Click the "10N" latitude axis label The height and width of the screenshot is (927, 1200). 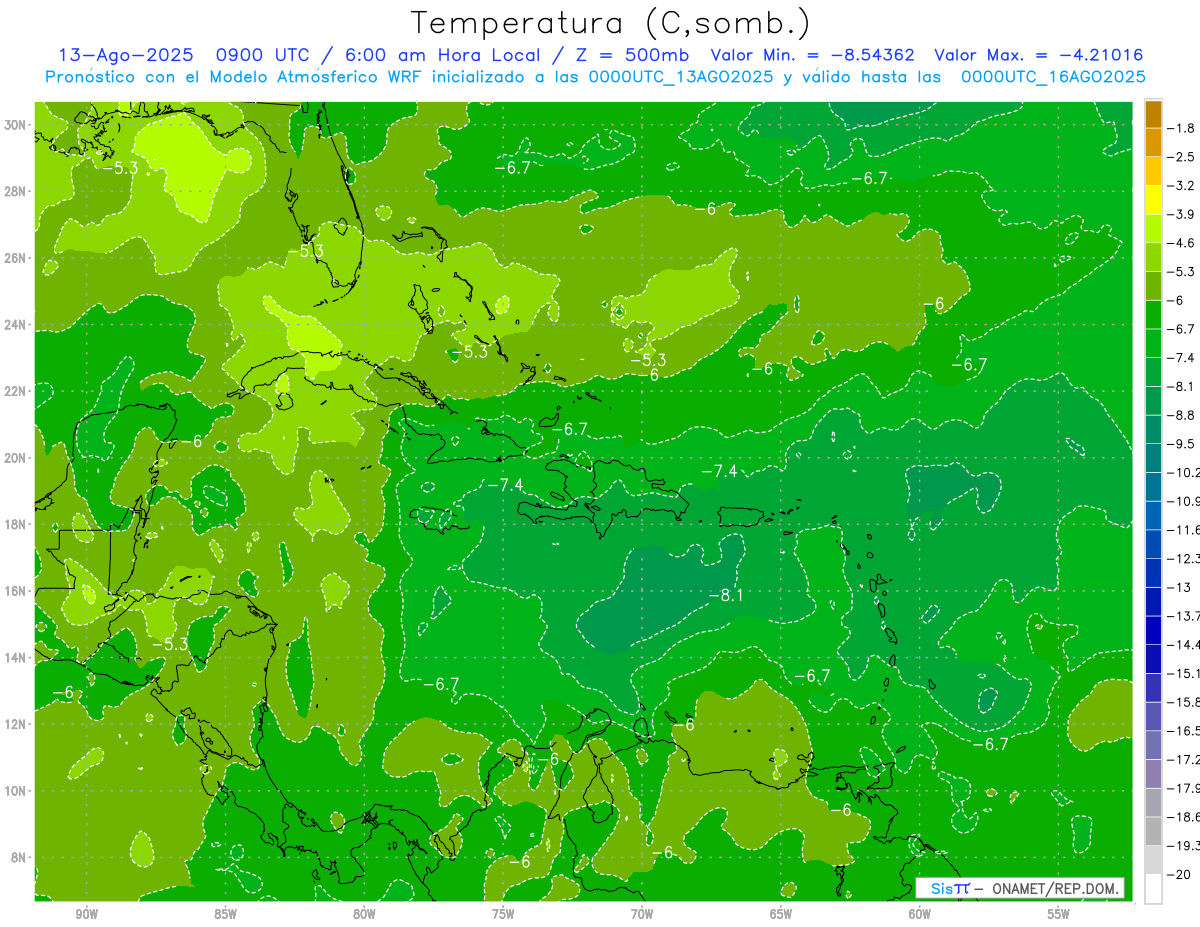[16, 791]
